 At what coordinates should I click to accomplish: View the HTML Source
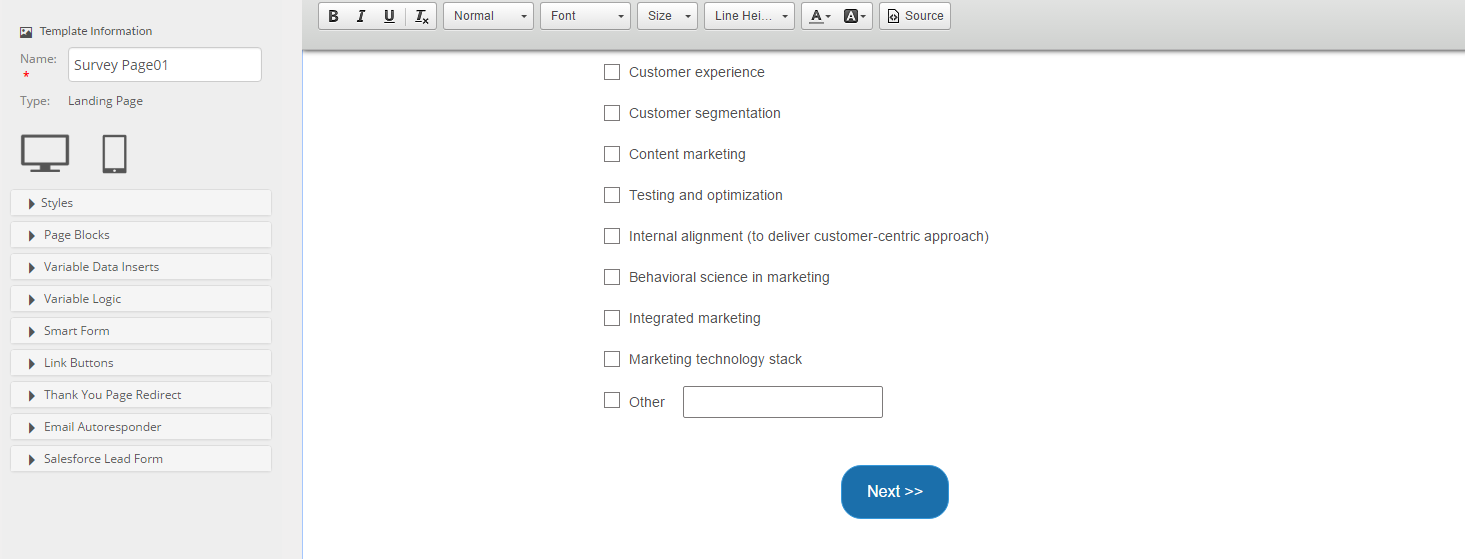click(915, 16)
